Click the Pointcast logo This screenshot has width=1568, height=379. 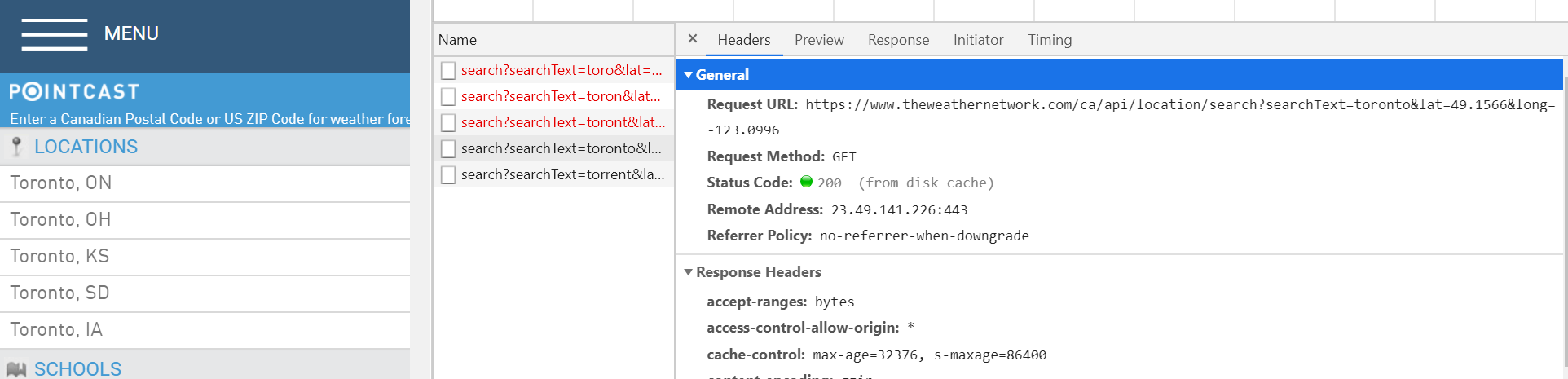(x=74, y=91)
